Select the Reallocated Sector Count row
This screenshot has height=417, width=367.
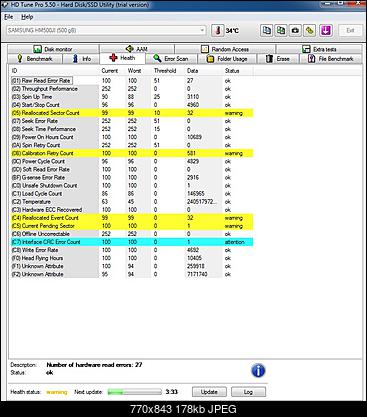coord(132,113)
